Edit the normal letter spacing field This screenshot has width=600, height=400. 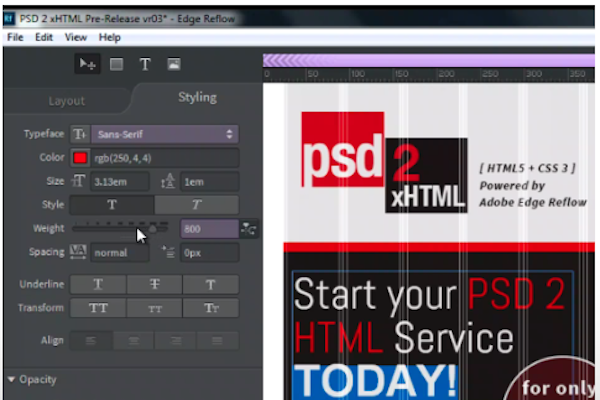pos(120,253)
